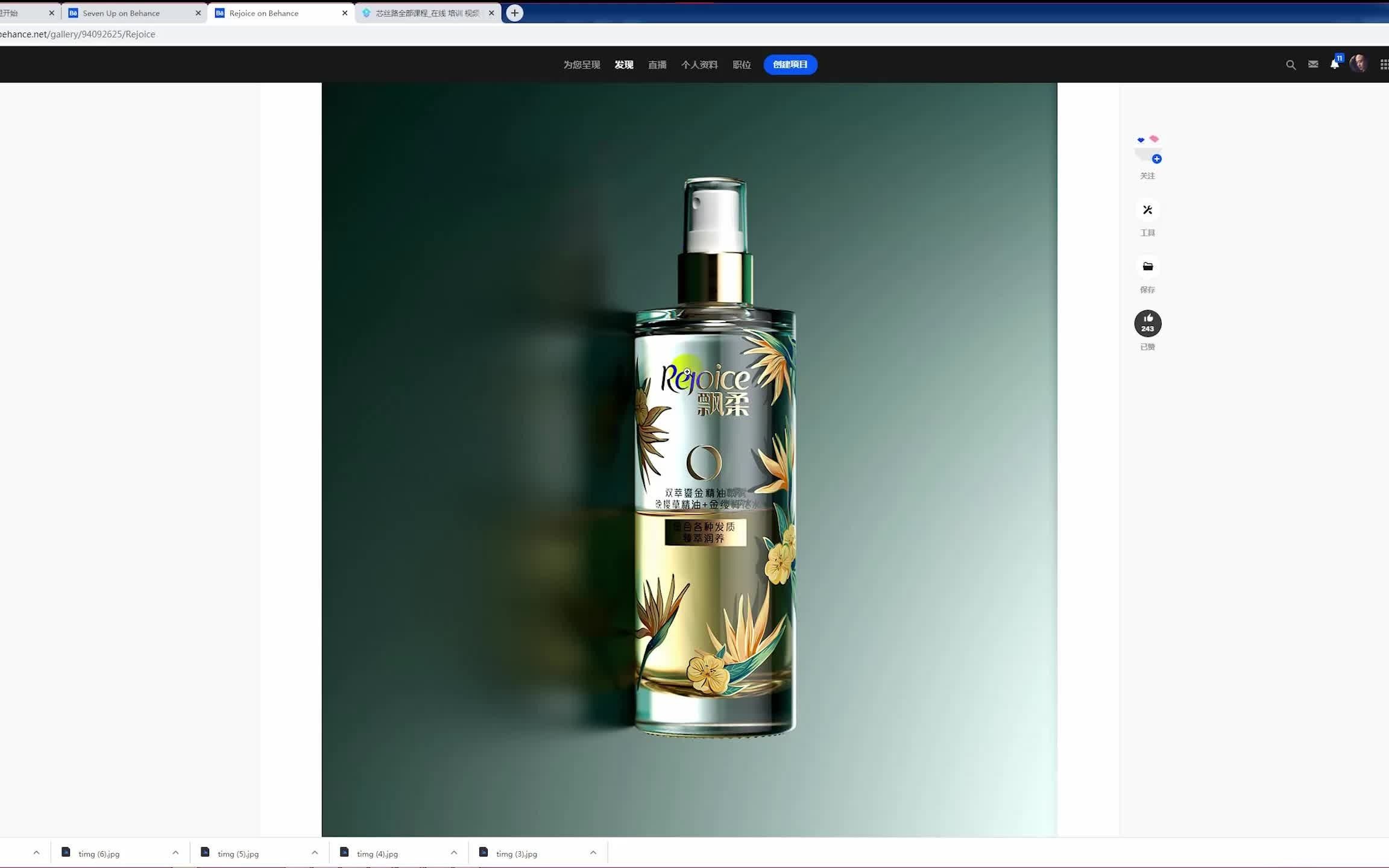1389x868 pixels.
Task: Click the address bar URL
Action: (78, 34)
